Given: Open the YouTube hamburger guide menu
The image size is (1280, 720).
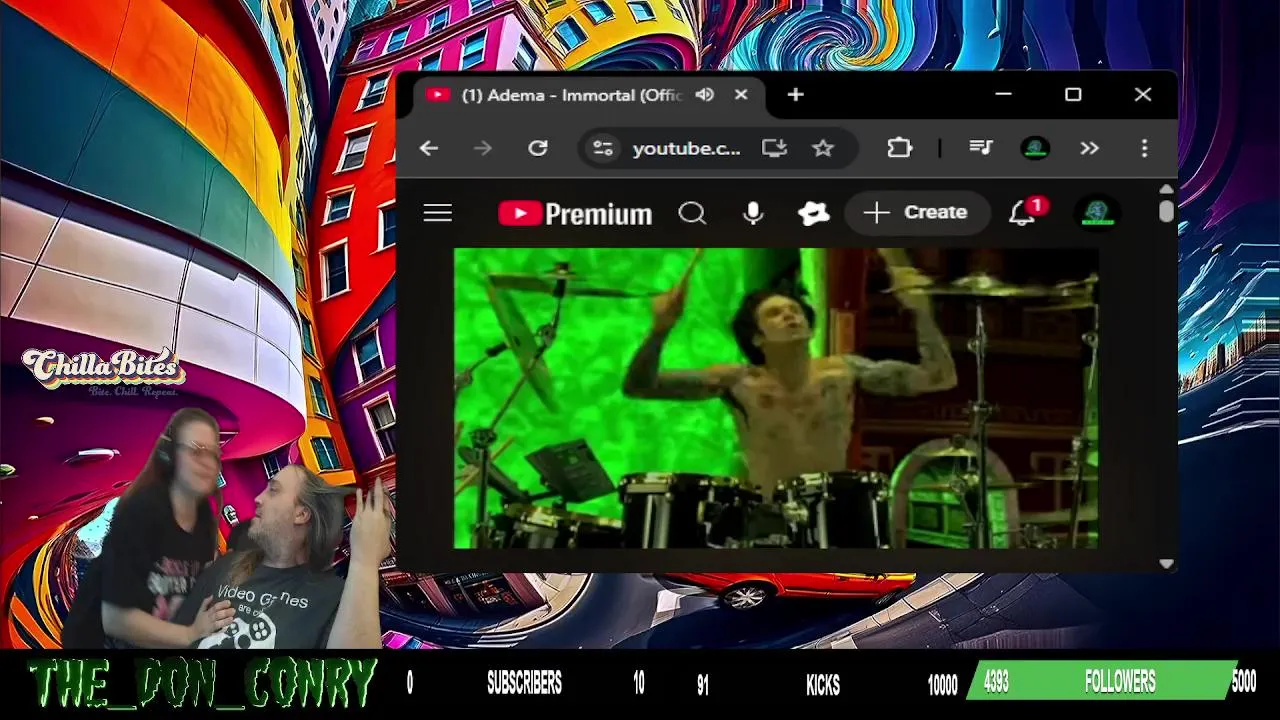Looking at the screenshot, I should point(438,213).
